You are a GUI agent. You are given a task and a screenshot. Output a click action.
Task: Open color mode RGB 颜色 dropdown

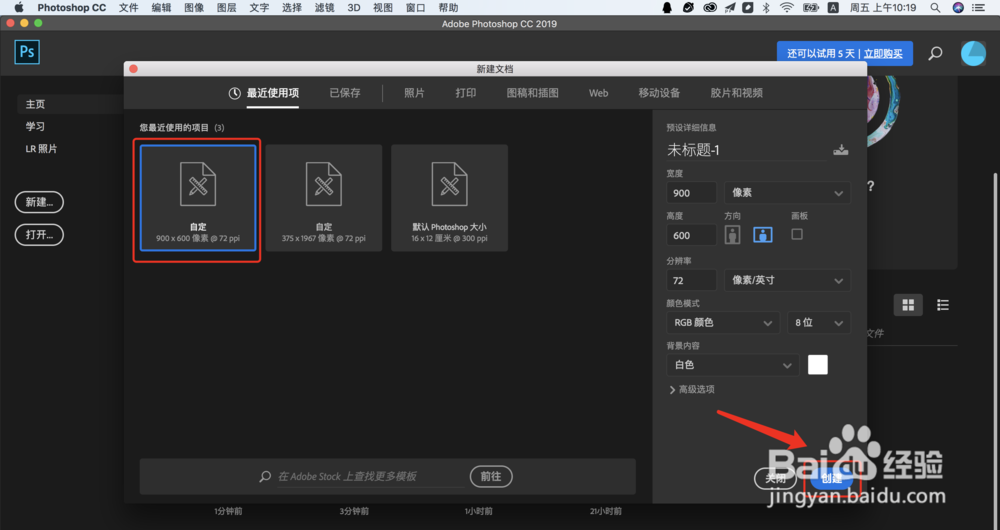[x=723, y=323]
